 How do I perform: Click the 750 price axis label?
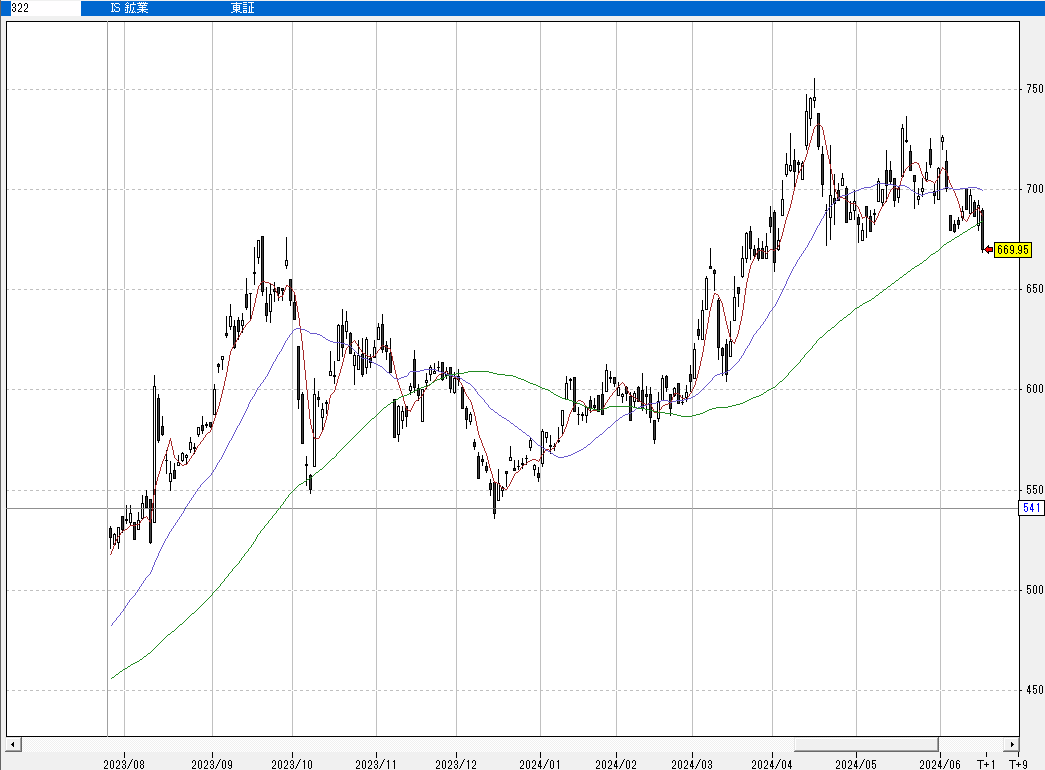1035,89
